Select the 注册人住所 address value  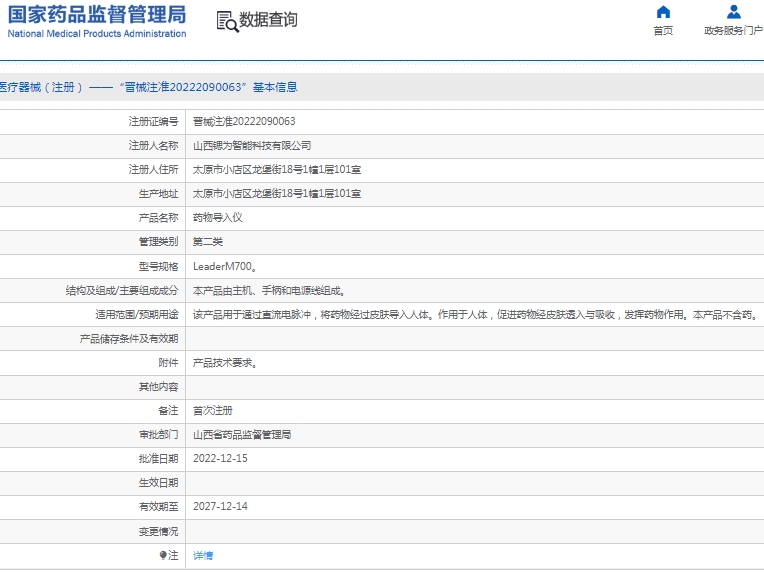[x=277, y=170]
